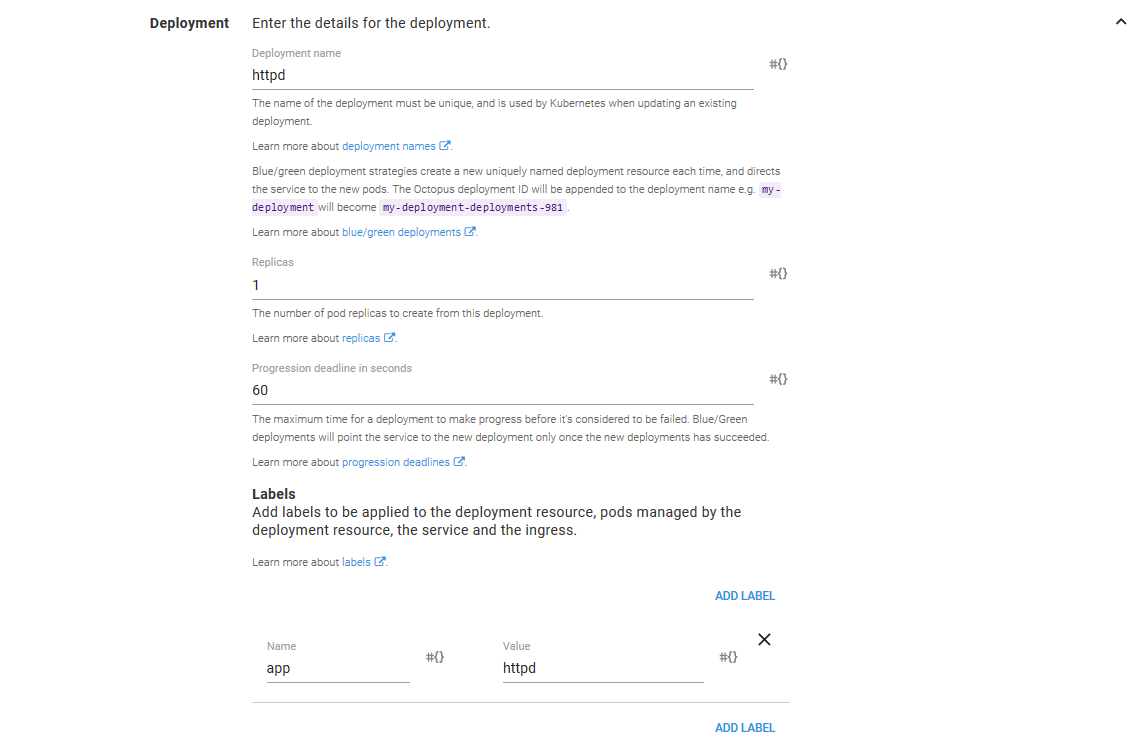
Task: Edit the Progression deadline in seconds field
Action: [502, 390]
